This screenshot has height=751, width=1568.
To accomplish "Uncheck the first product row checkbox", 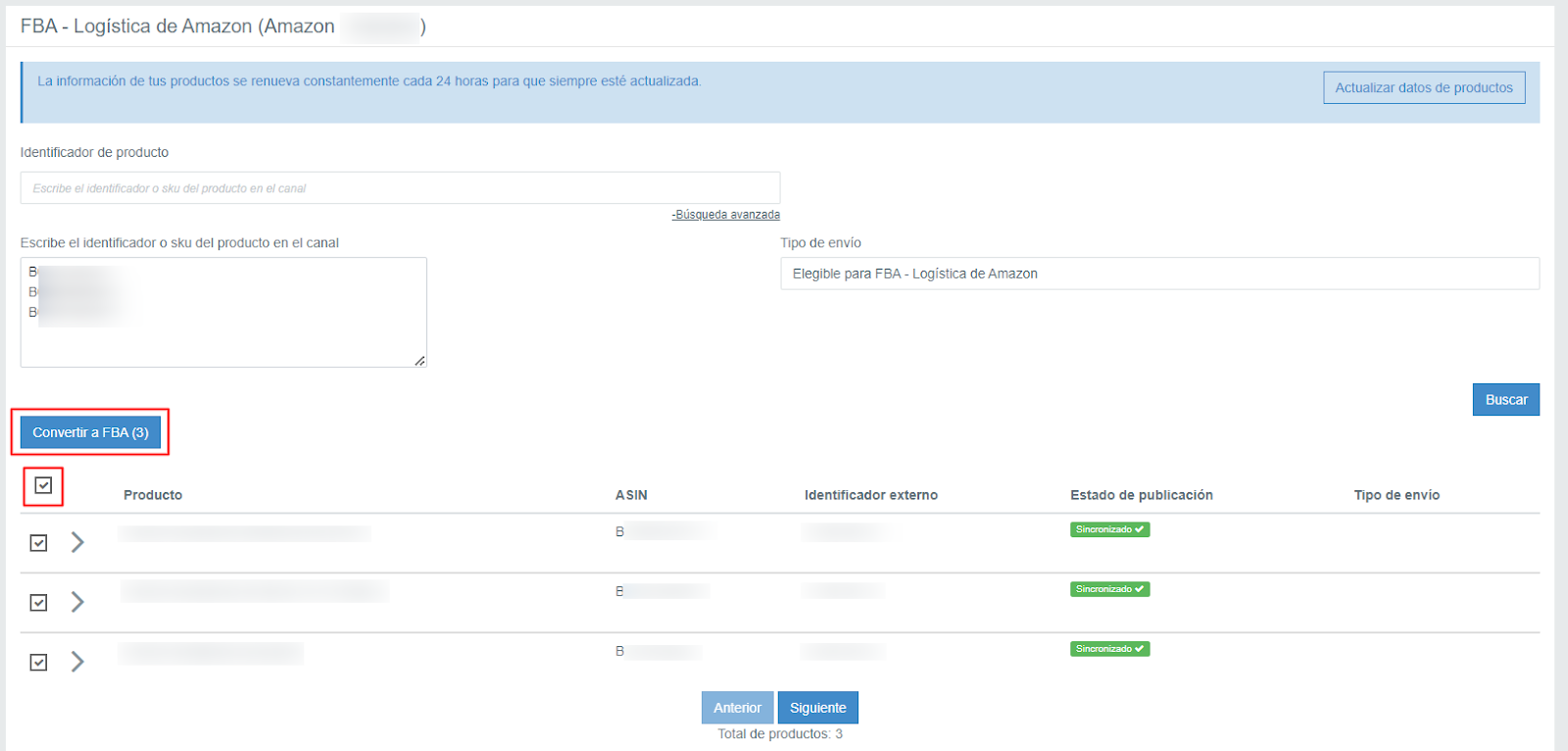I will [38, 543].
